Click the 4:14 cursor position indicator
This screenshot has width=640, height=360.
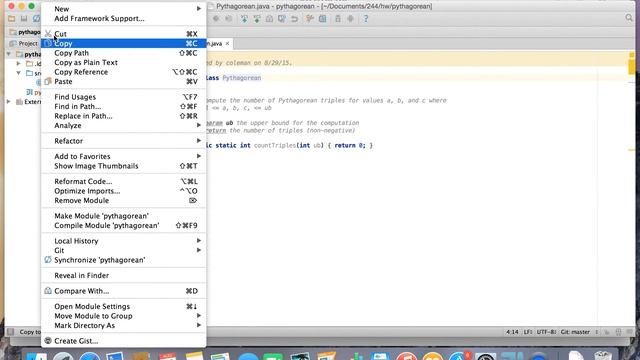click(512, 332)
